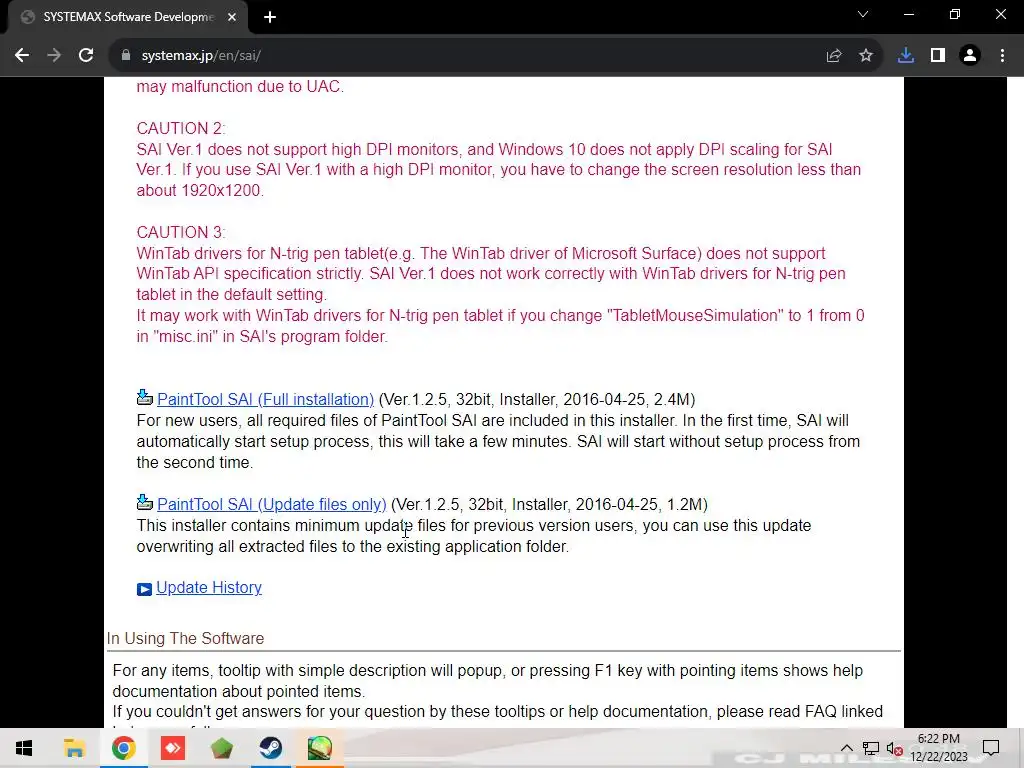Reload the systemax.jp page
This screenshot has width=1024, height=768.
(86, 56)
